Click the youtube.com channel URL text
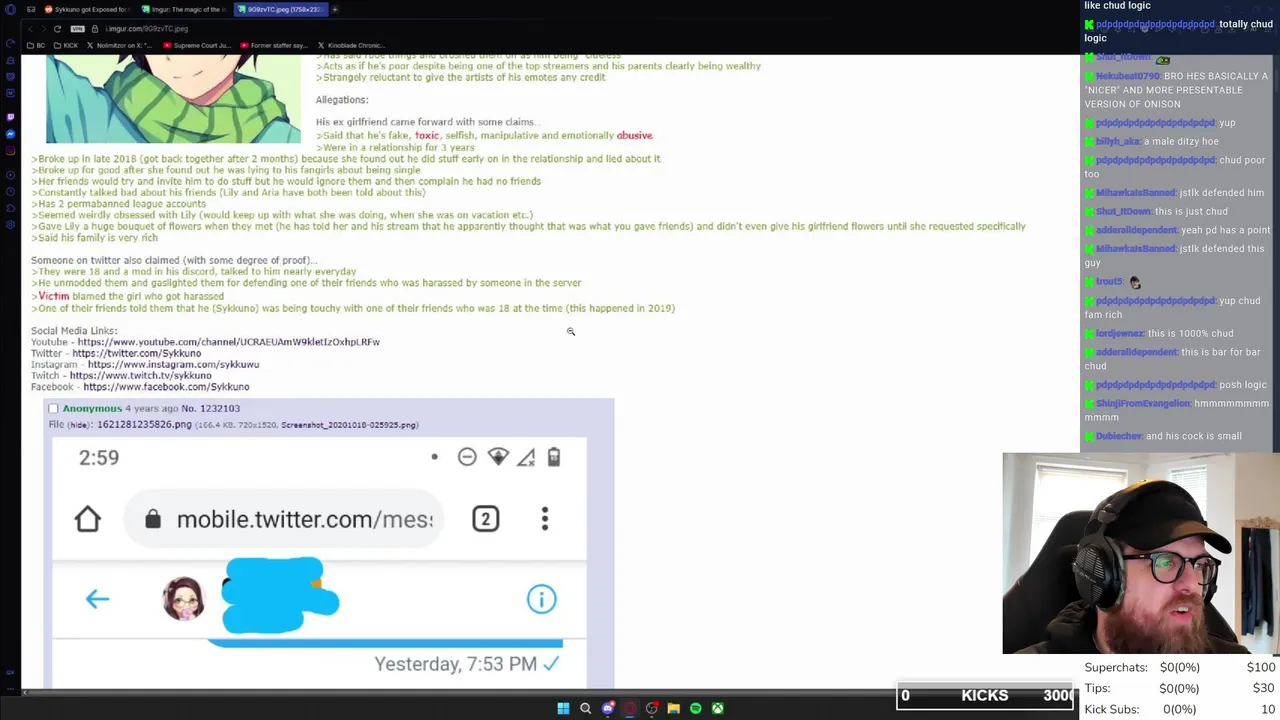The width and height of the screenshot is (1280, 720). tap(228, 342)
